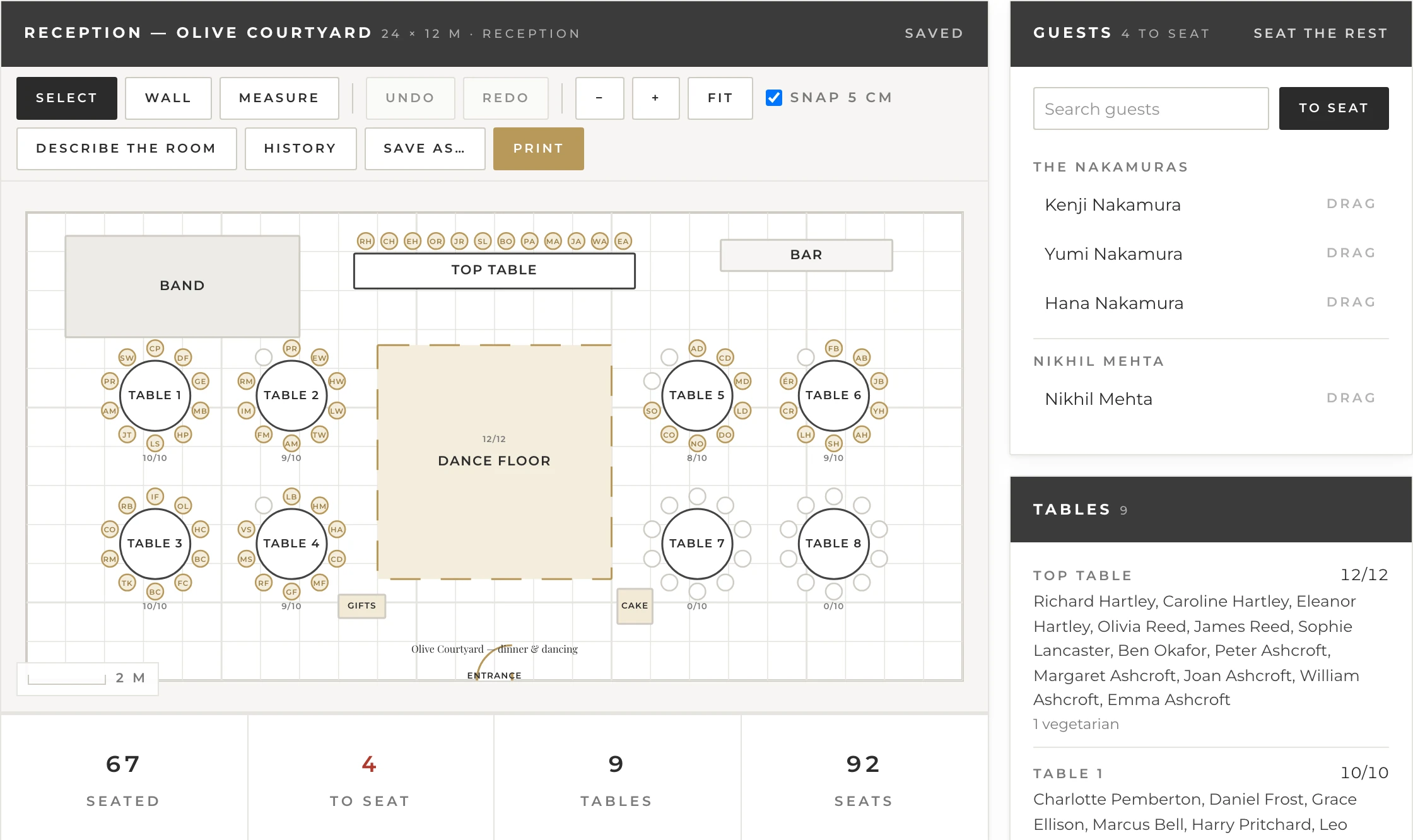The height and width of the screenshot is (840, 1413).
Task: Select round Table 1
Action: point(155,395)
